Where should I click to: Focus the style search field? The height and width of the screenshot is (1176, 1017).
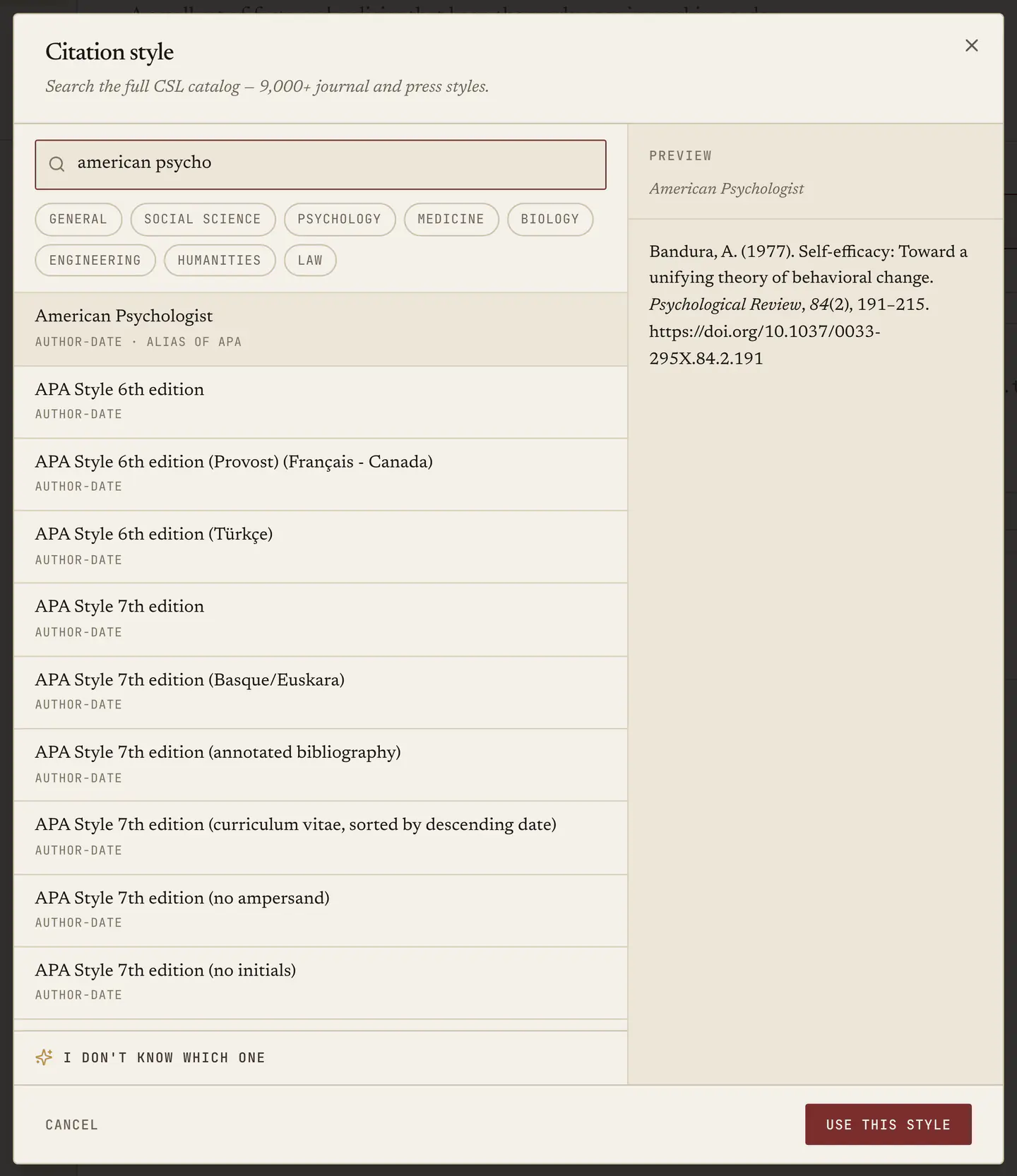[321, 165]
